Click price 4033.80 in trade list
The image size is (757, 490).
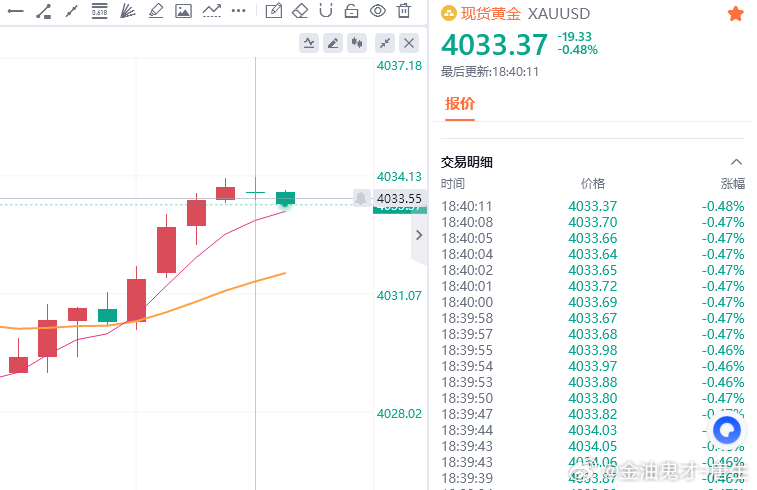pyautogui.click(x=593, y=398)
